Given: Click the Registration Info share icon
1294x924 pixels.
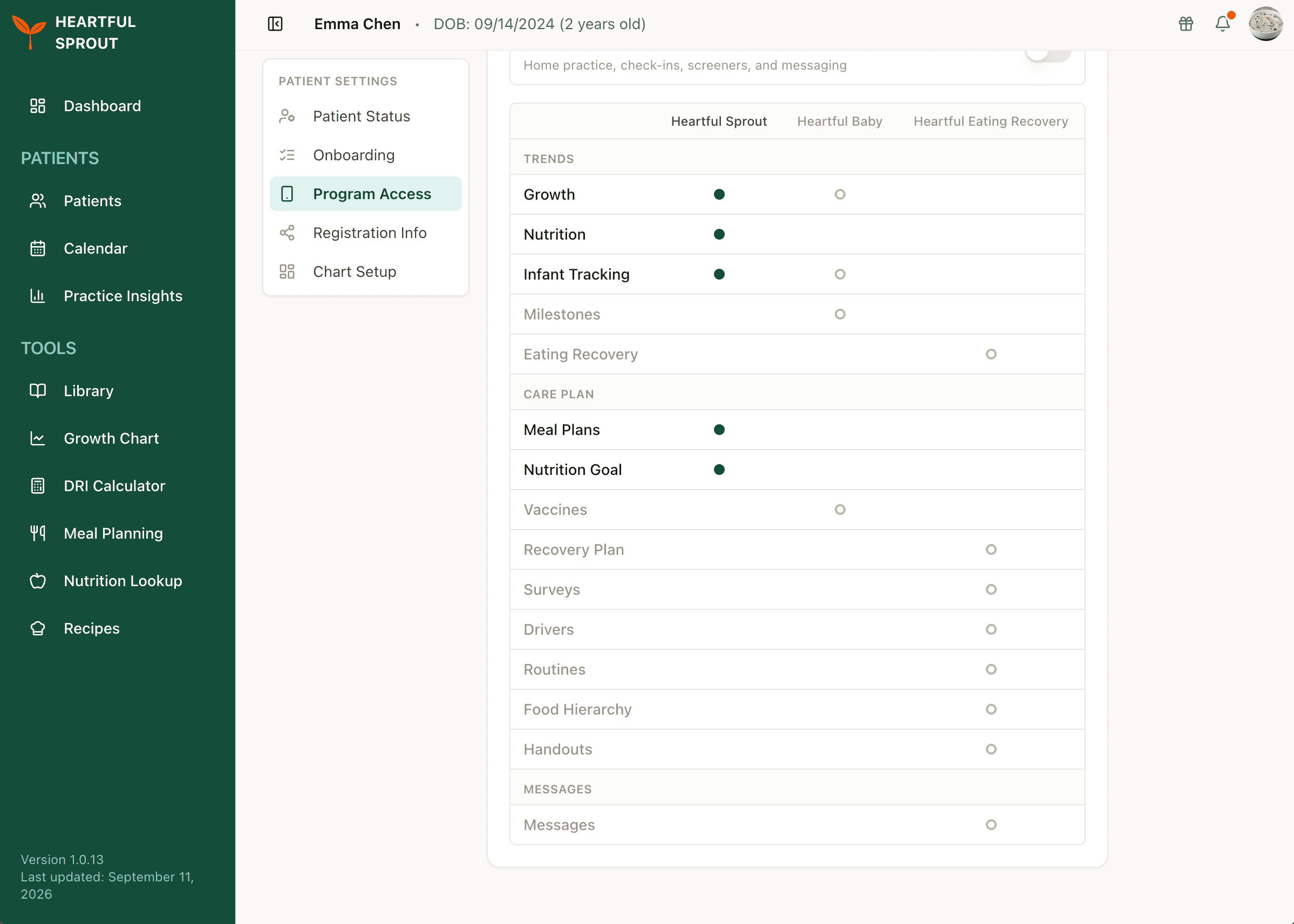Looking at the screenshot, I should 287,233.
